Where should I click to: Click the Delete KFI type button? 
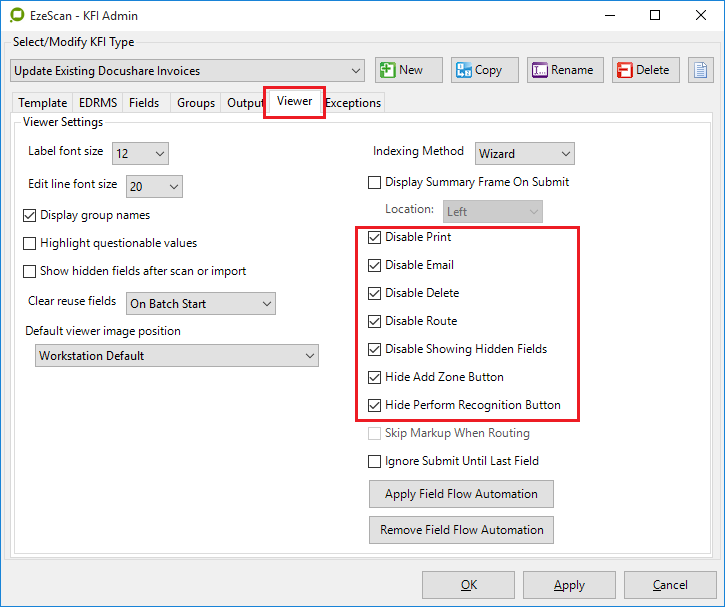pyautogui.click(x=646, y=70)
